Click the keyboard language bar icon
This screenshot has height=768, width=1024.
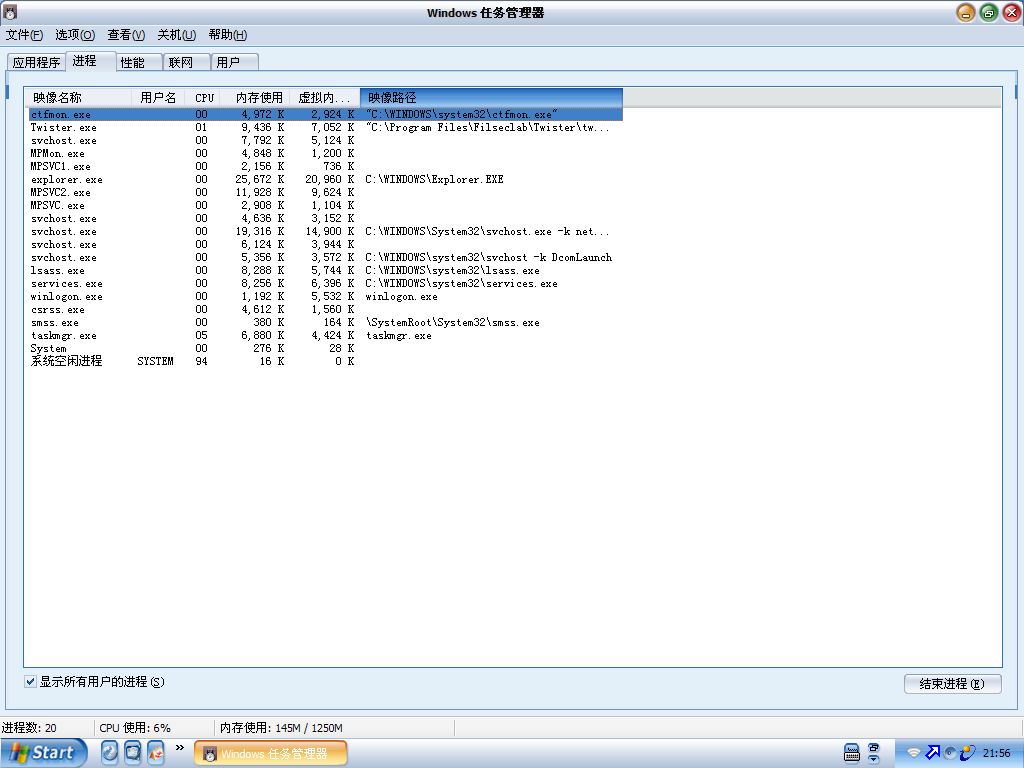click(852, 753)
